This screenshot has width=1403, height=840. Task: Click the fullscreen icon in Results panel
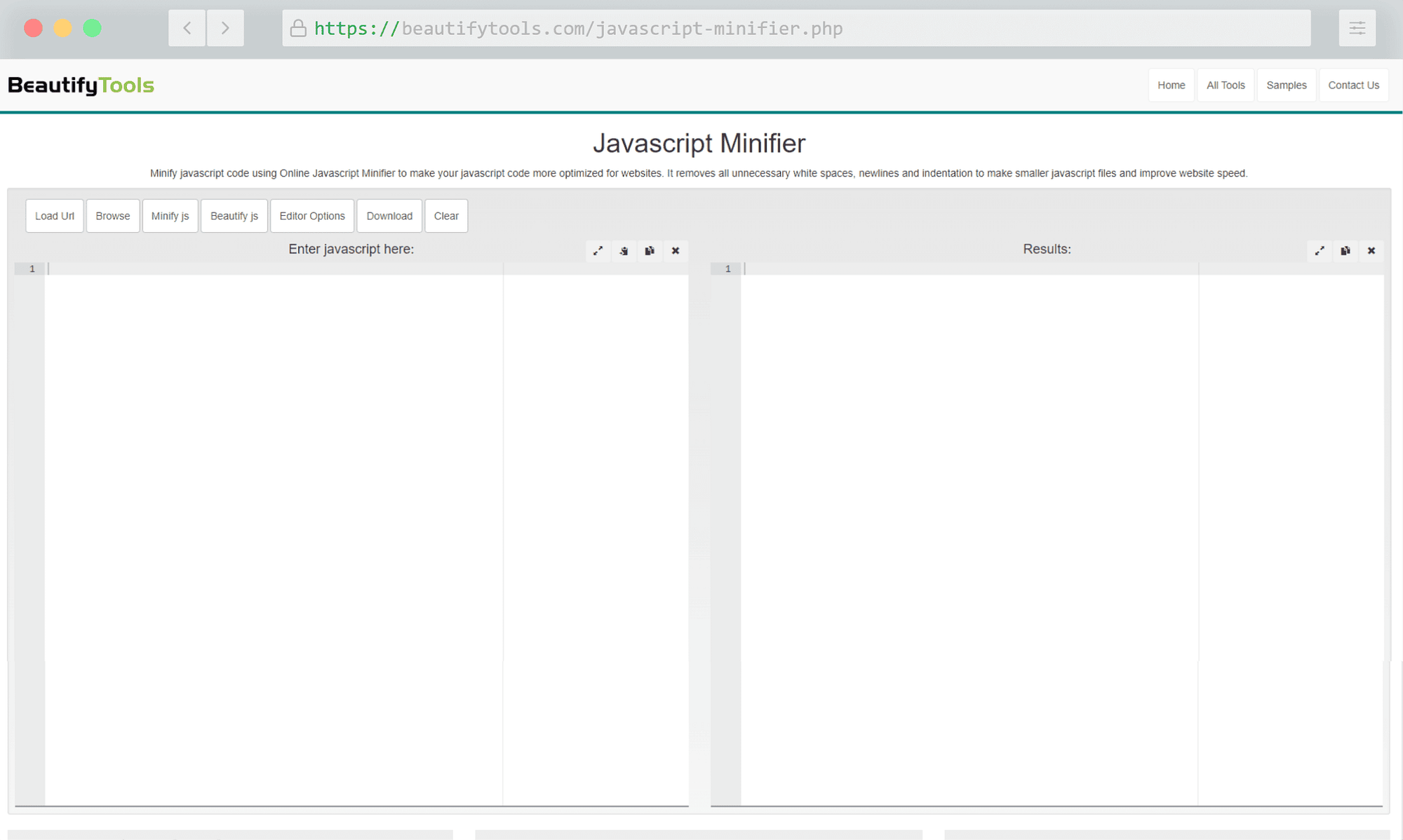(1319, 250)
